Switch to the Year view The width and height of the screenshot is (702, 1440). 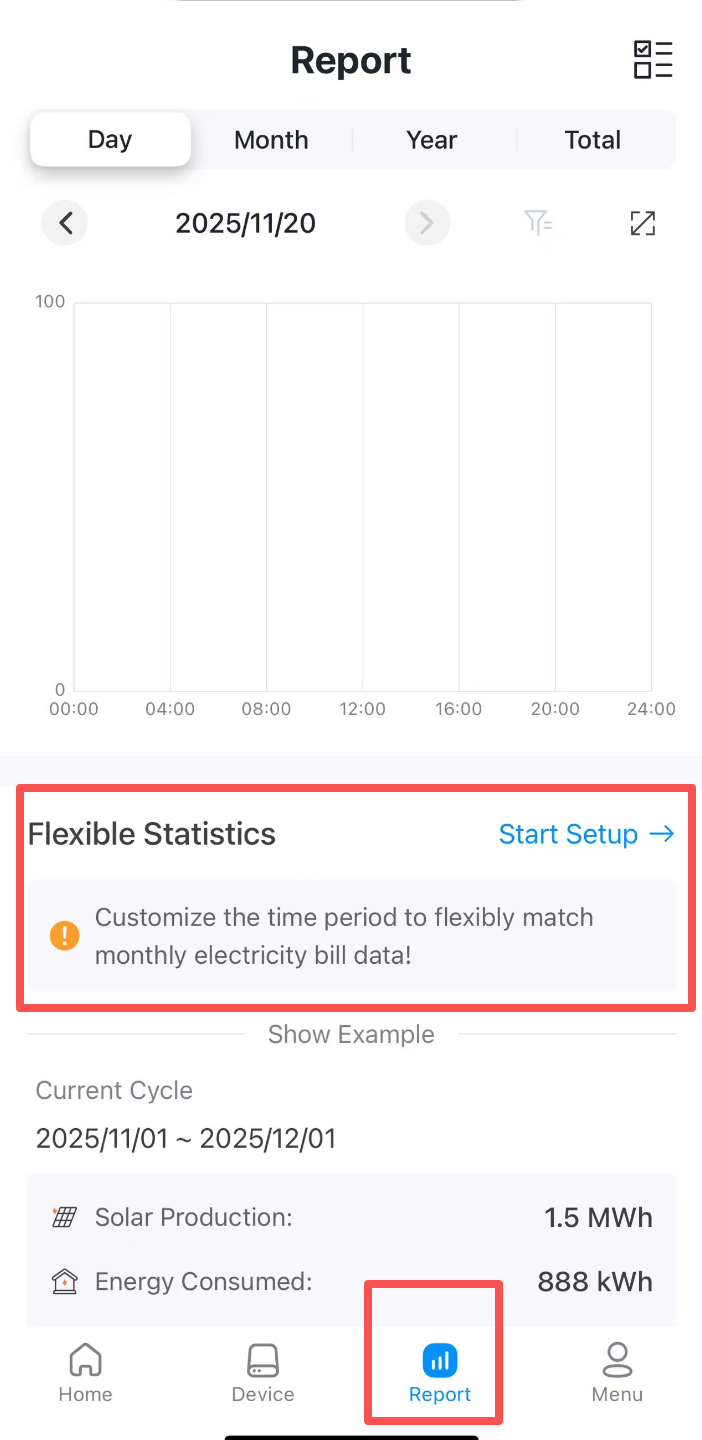[432, 140]
